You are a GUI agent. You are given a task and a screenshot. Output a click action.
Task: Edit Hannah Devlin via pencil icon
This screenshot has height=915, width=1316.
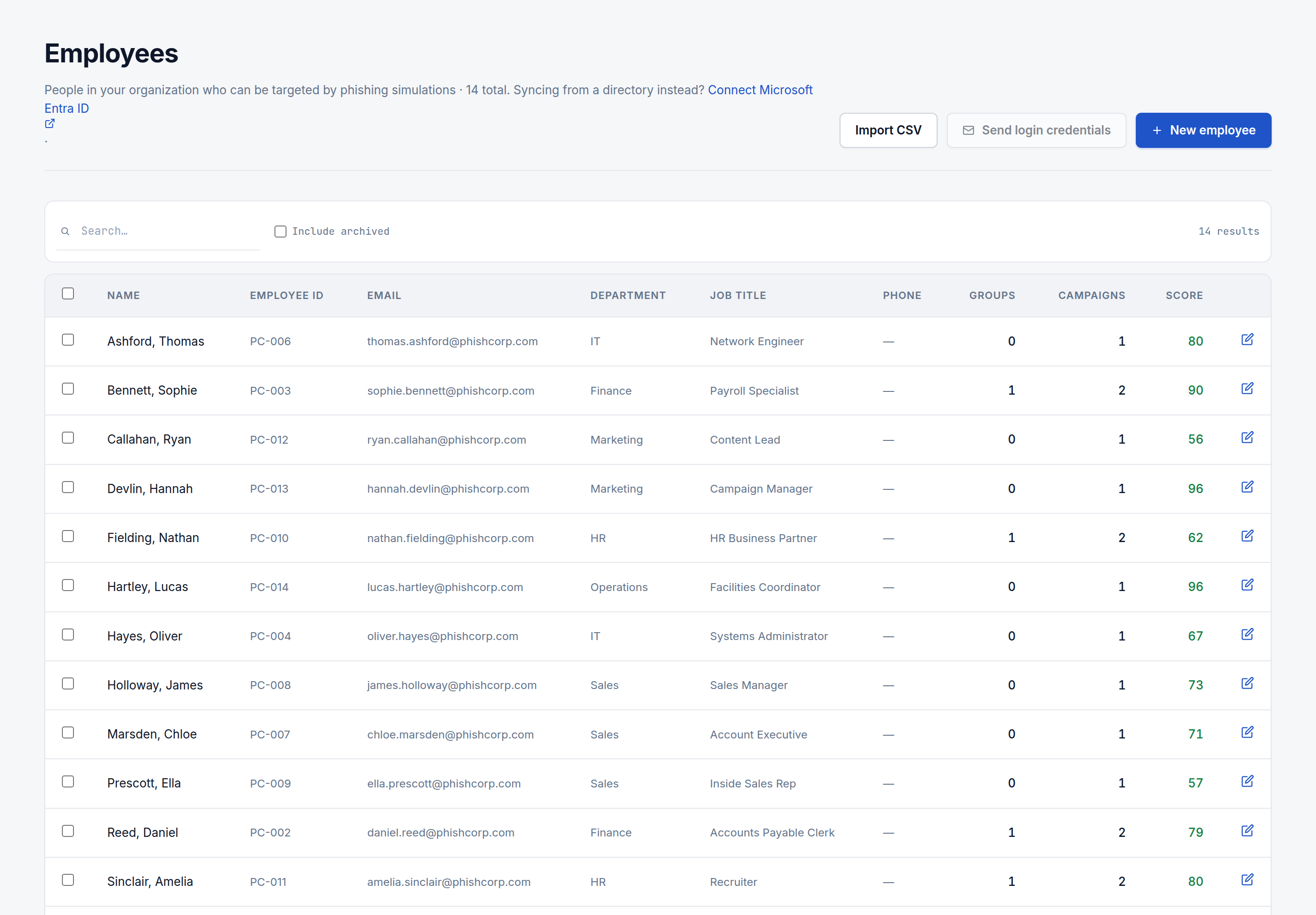[x=1247, y=487]
